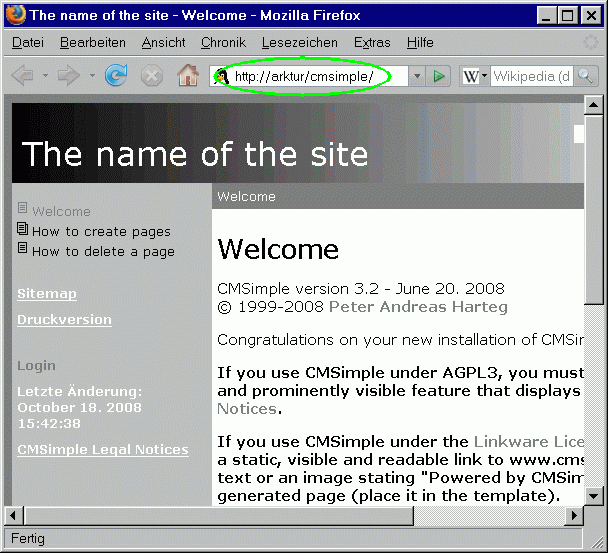Open the Bearbeiten menu
This screenshot has width=608, height=553.
tap(93, 42)
